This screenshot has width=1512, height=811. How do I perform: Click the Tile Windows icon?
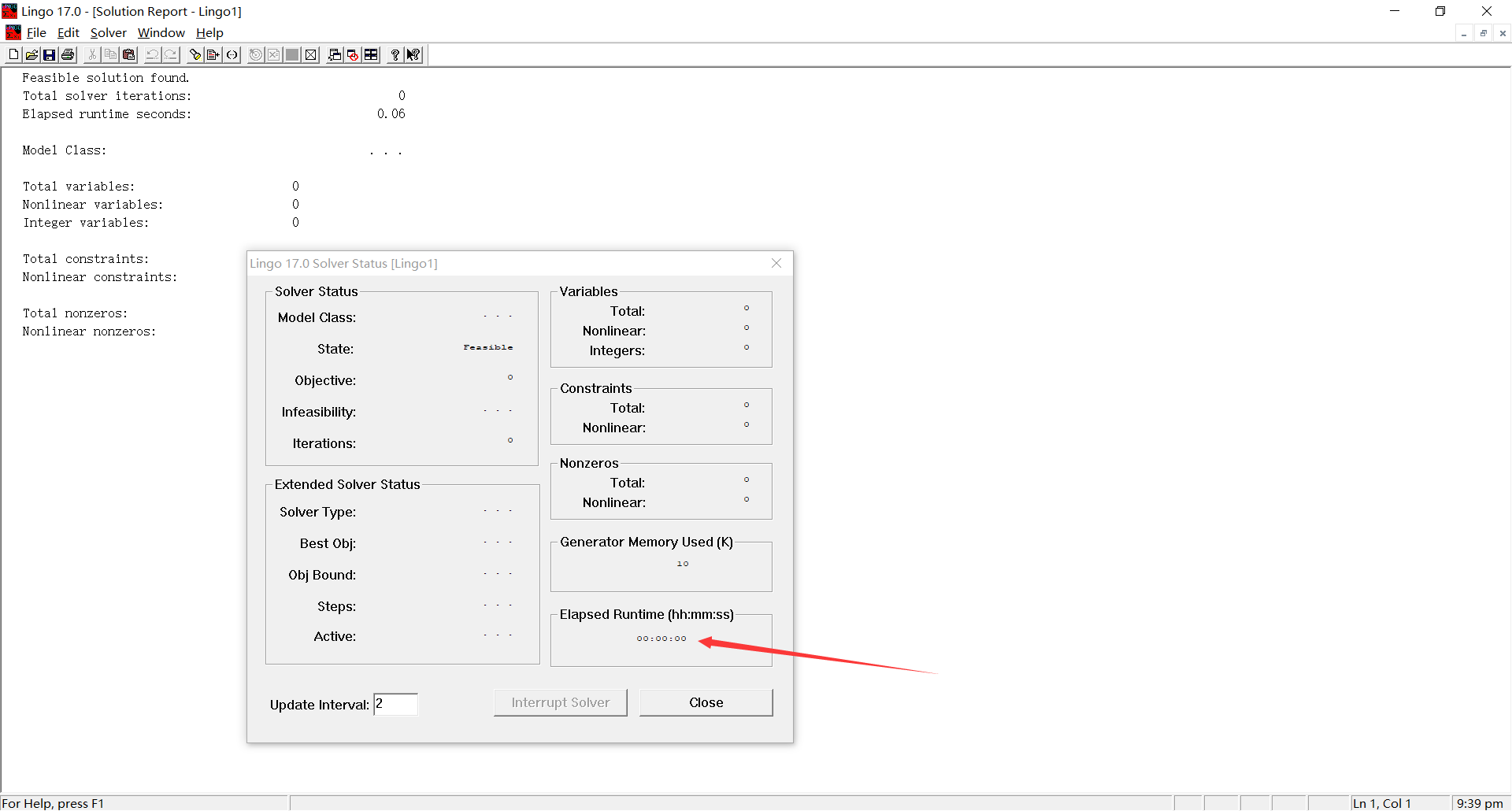[x=371, y=54]
